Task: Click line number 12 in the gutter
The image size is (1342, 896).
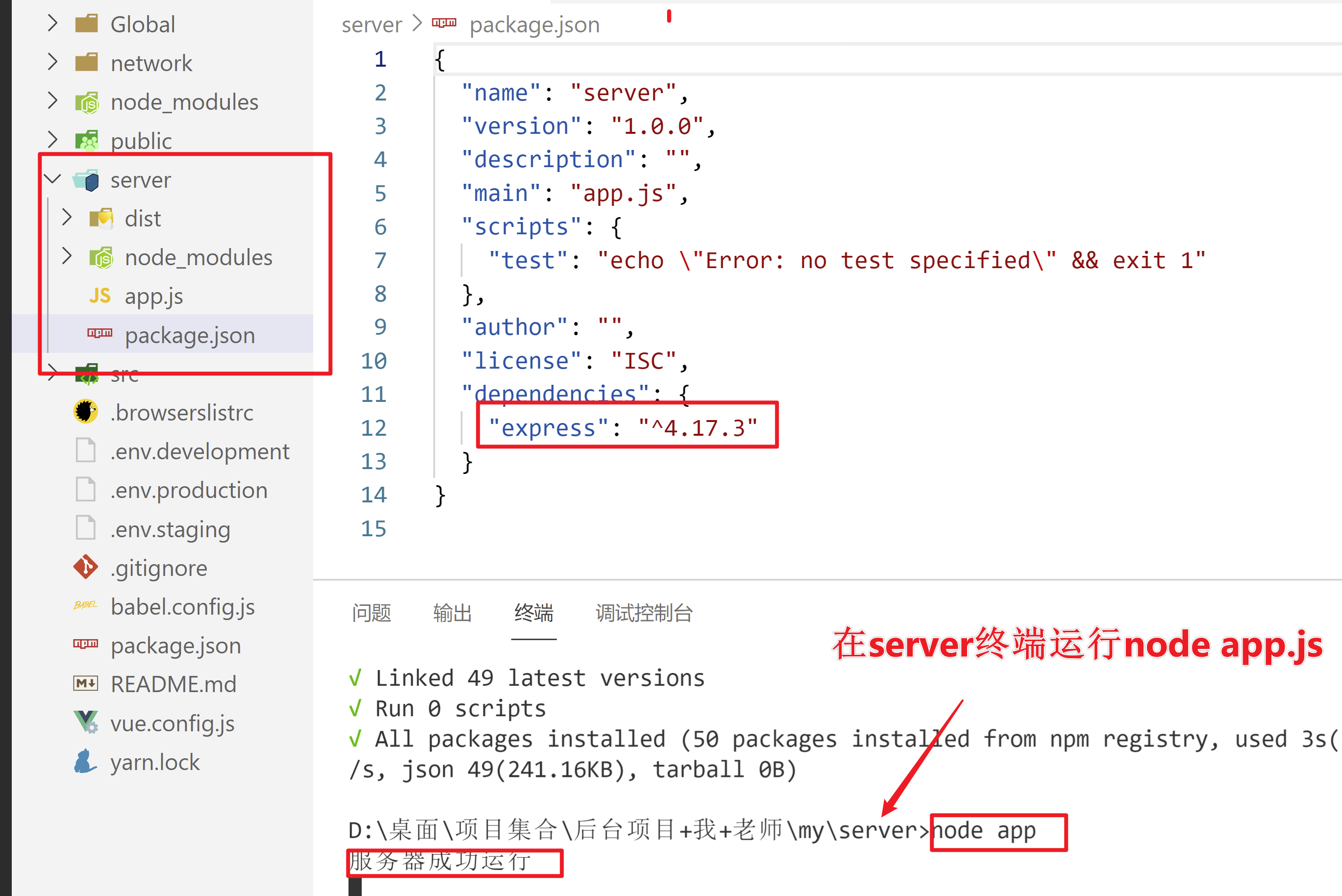Action: (x=373, y=428)
